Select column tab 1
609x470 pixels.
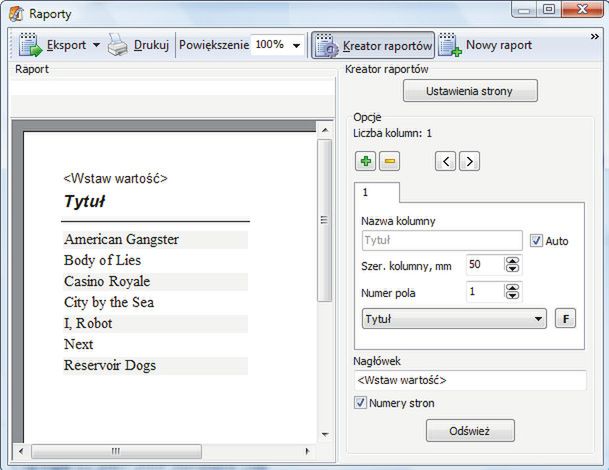(376, 191)
